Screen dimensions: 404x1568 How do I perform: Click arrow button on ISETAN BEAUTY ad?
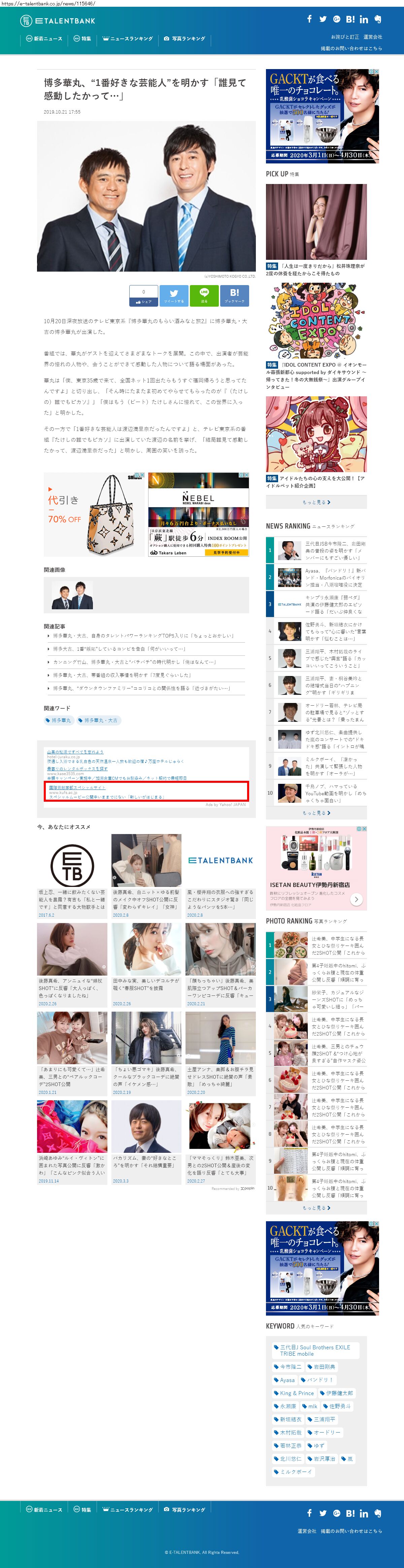pyautogui.click(x=357, y=899)
